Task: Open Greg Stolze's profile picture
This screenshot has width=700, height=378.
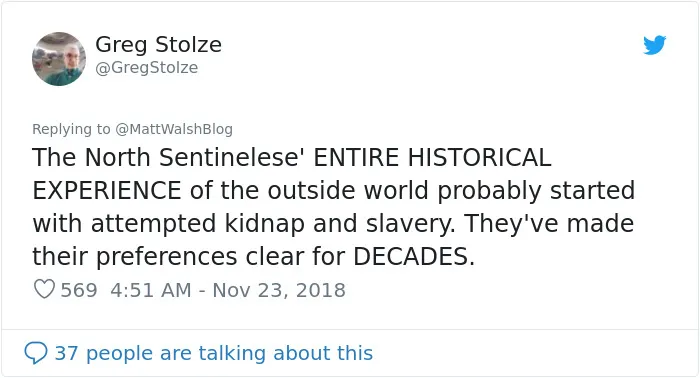Action: [x=59, y=59]
